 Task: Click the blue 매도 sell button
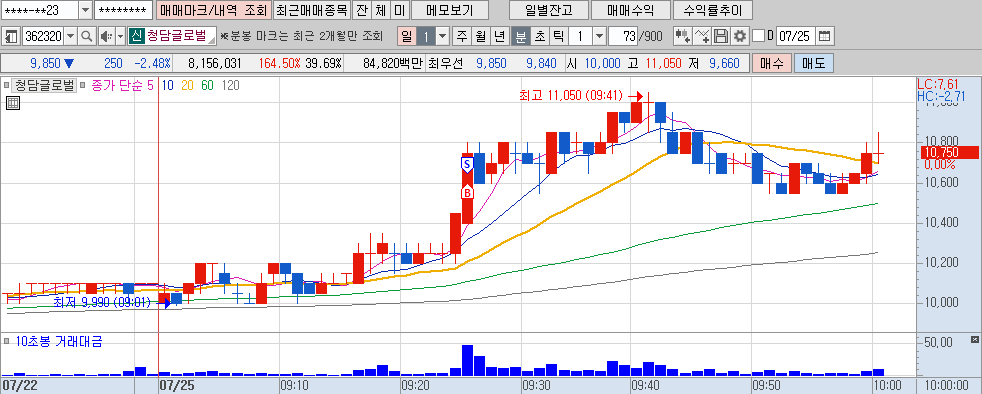tap(813, 63)
